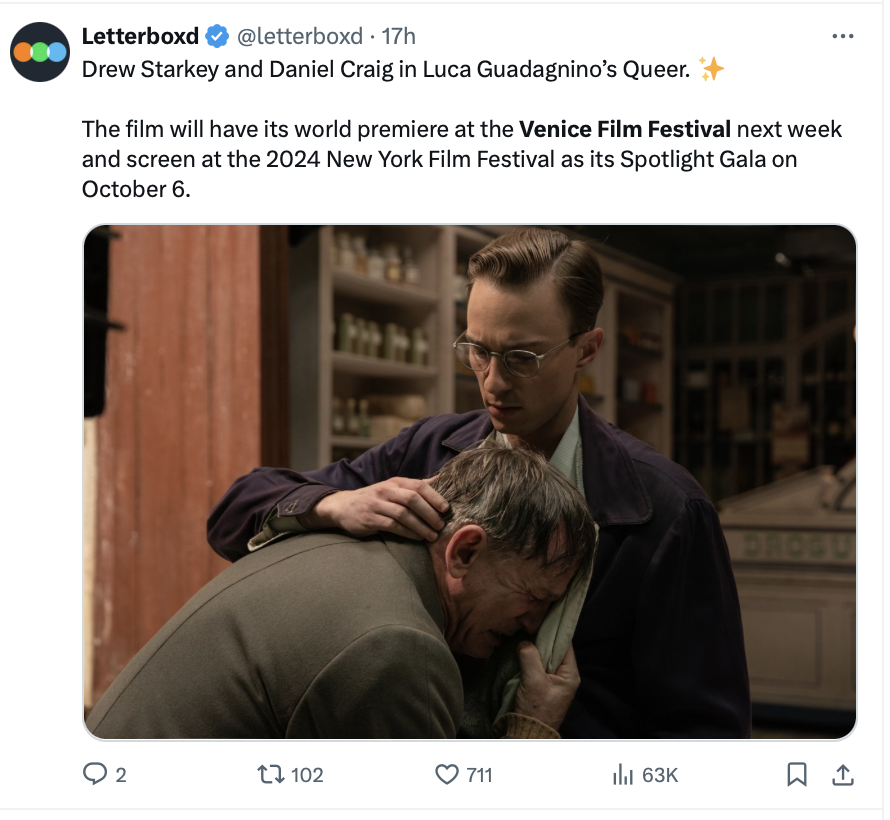Bookmark this Letterboxd post

pyautogui.click(x=797, y=775)
